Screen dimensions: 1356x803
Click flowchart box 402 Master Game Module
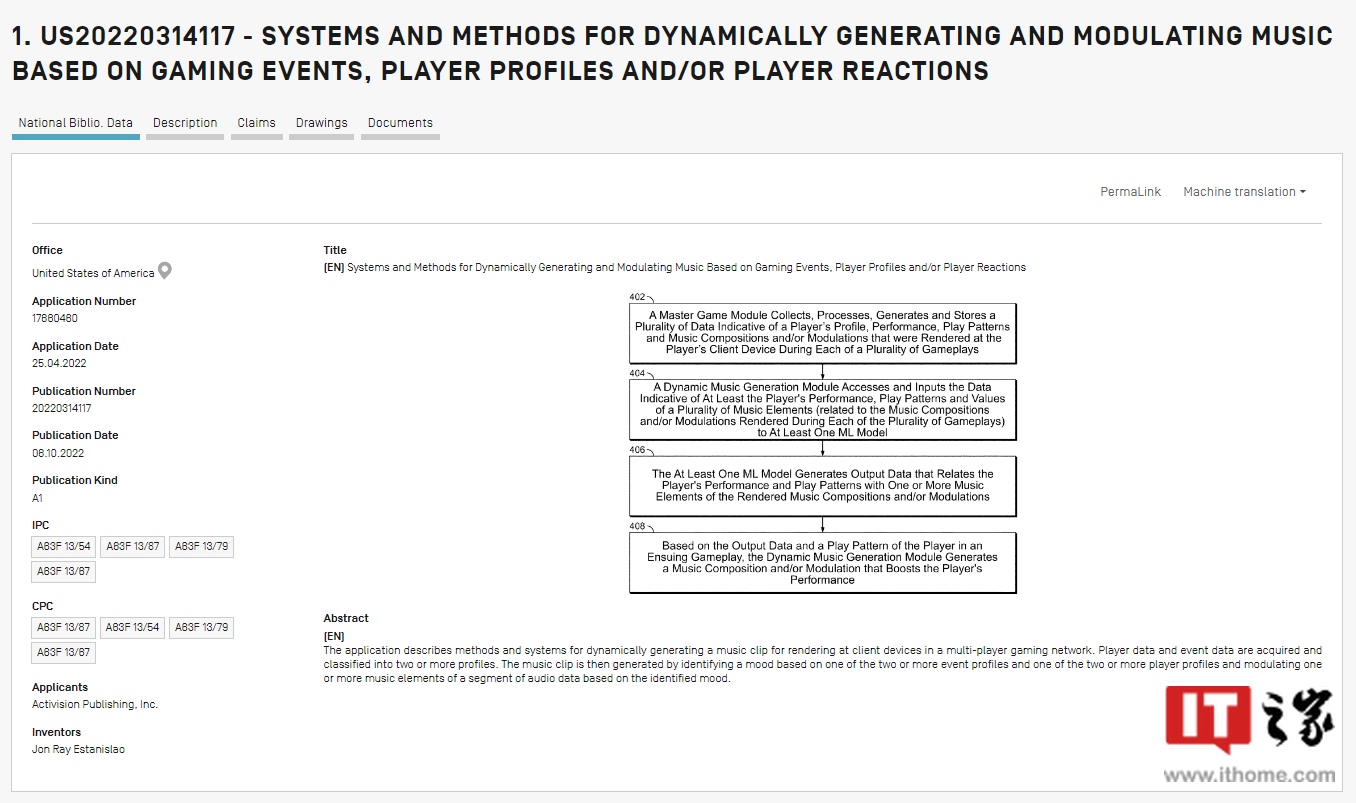(822, 333)
